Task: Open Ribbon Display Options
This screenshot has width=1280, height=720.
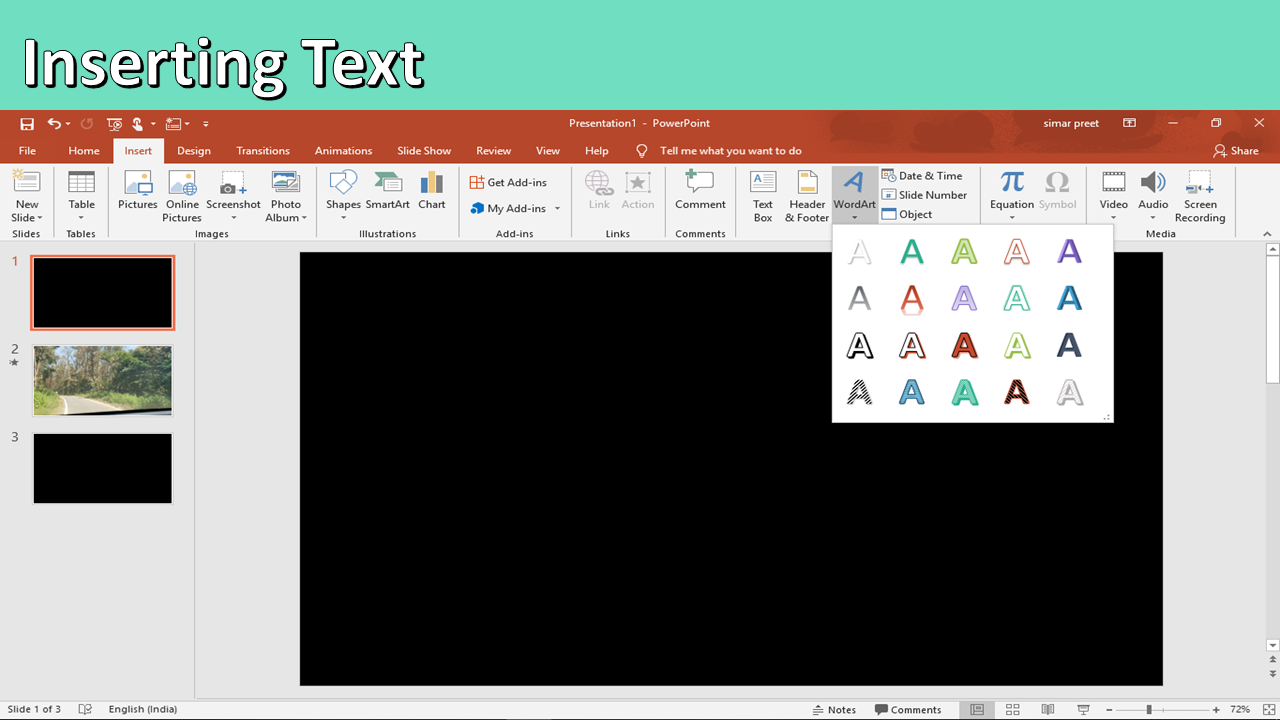Action: coord(1129,123)
